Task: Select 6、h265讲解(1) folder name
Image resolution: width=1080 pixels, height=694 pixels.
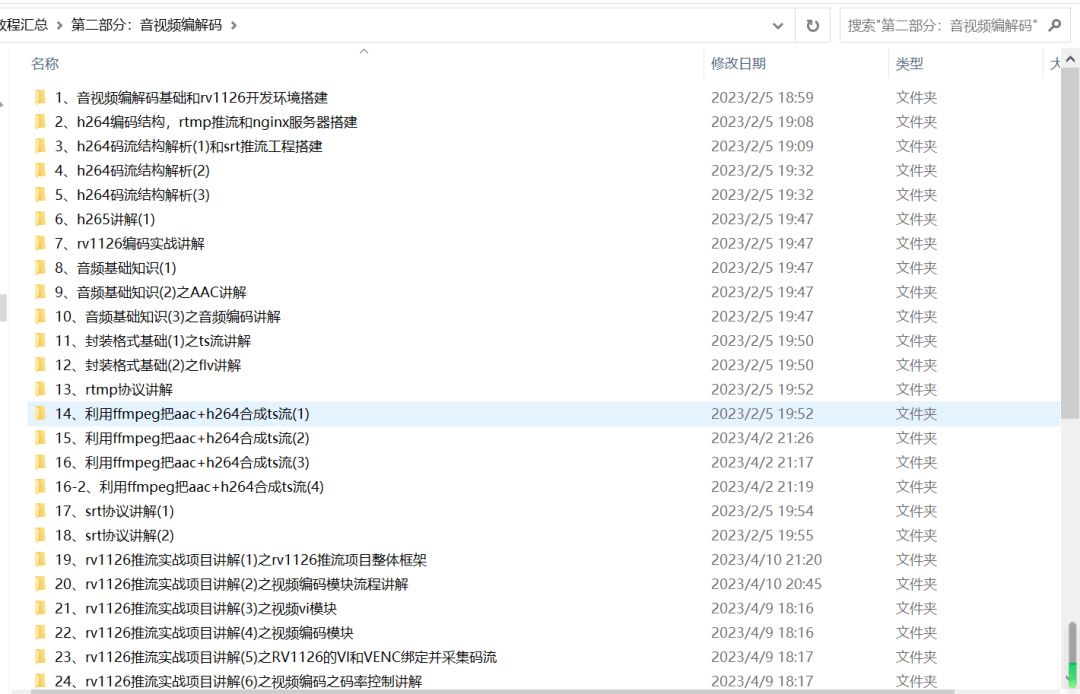Action: (105, 219)
